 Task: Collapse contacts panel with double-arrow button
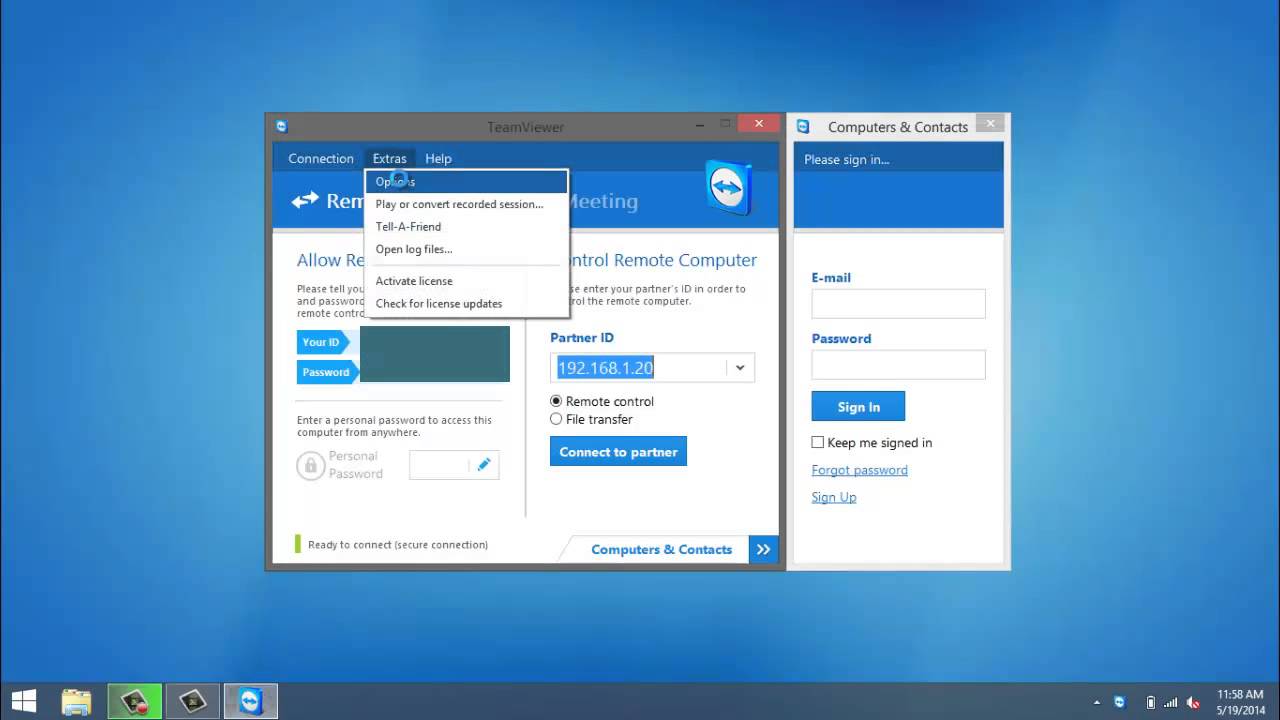click(764, 549)
